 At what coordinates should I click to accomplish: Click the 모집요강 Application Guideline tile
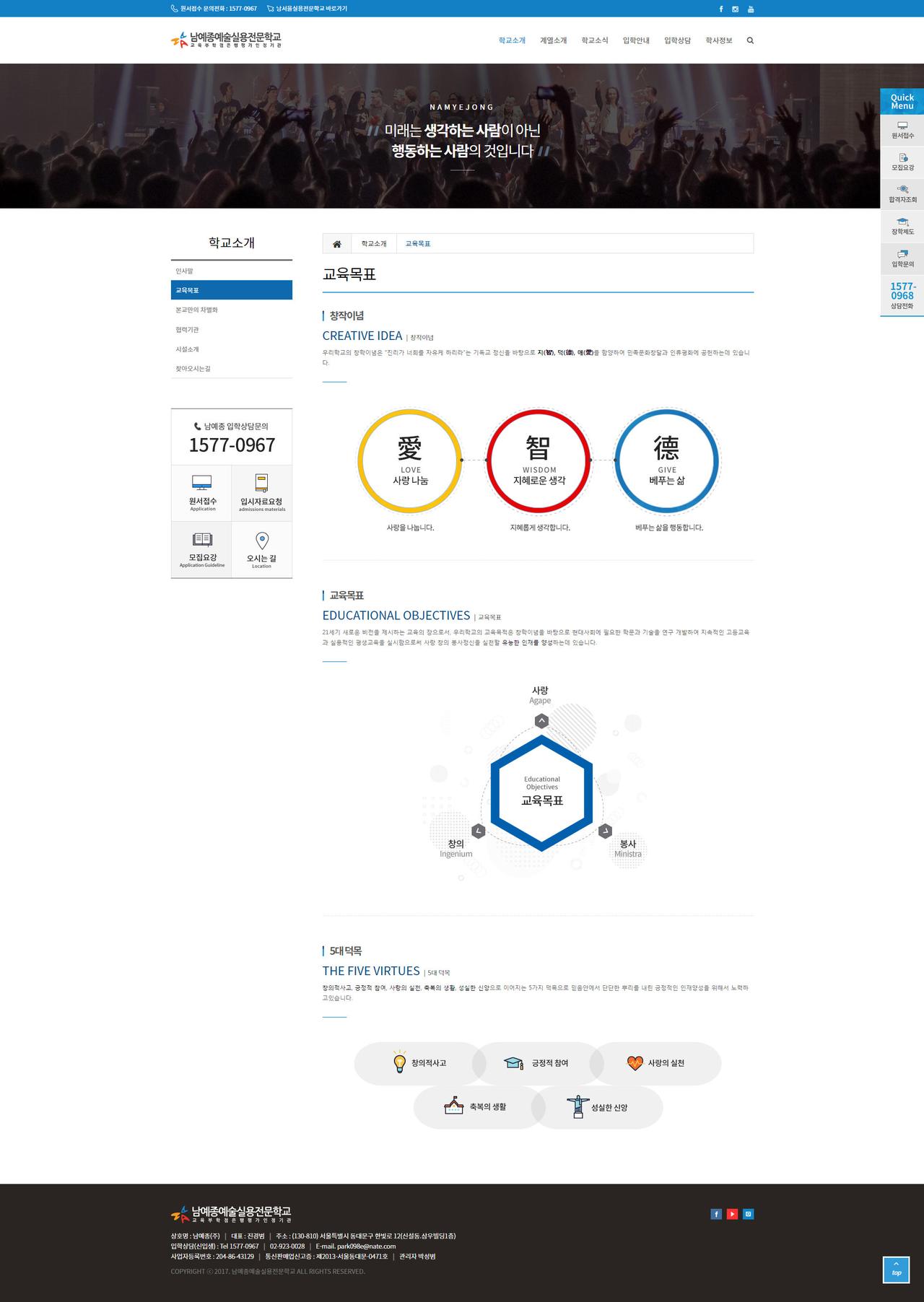(x=202, y=549)
